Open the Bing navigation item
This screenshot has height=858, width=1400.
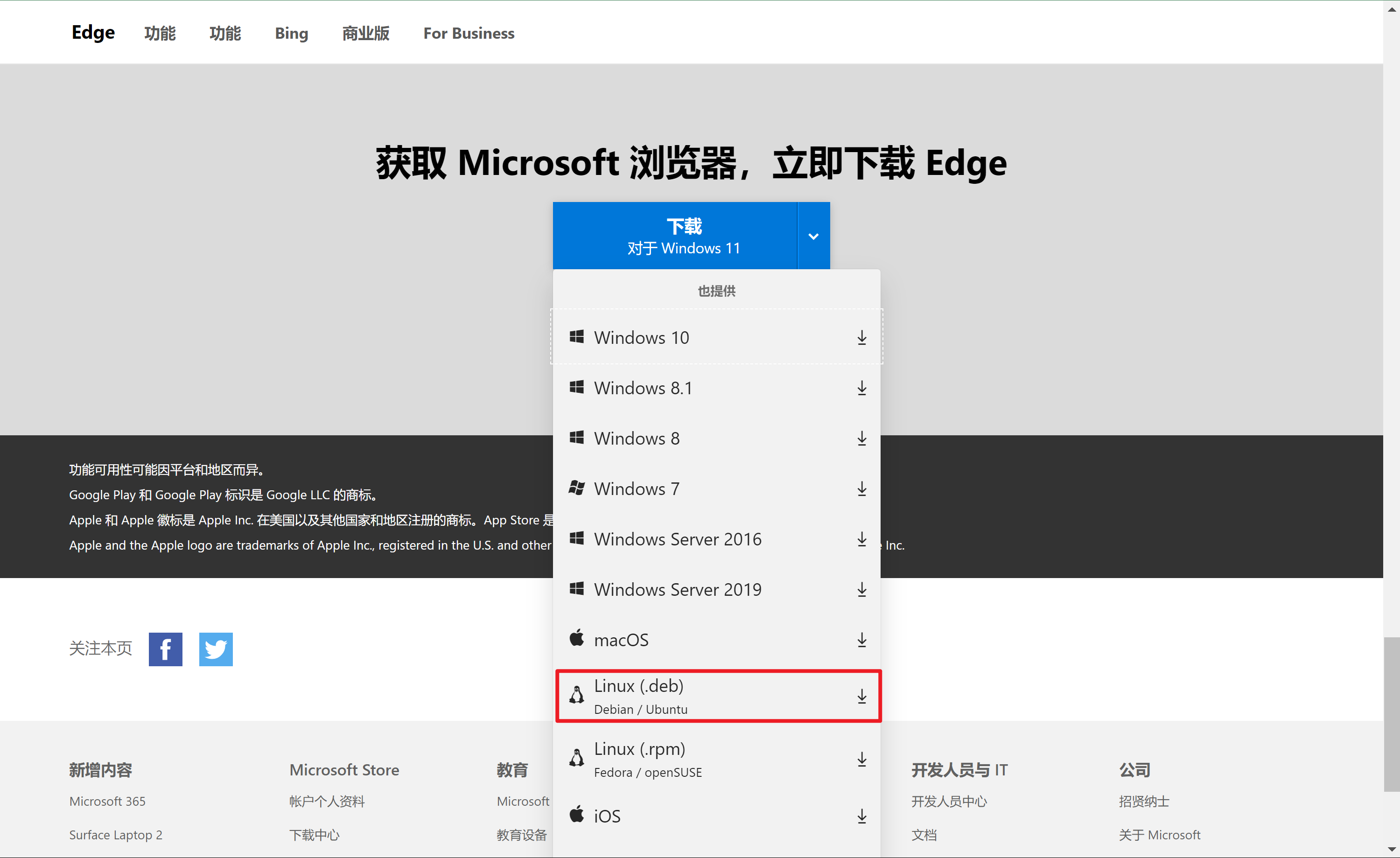coord(292,33)
